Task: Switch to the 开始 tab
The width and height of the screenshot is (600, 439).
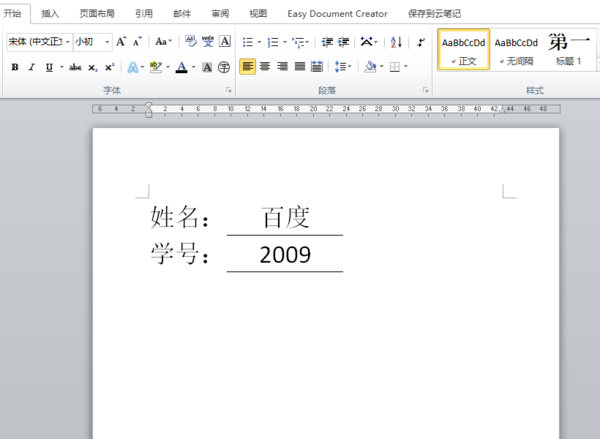Action: tap(13, 14)
